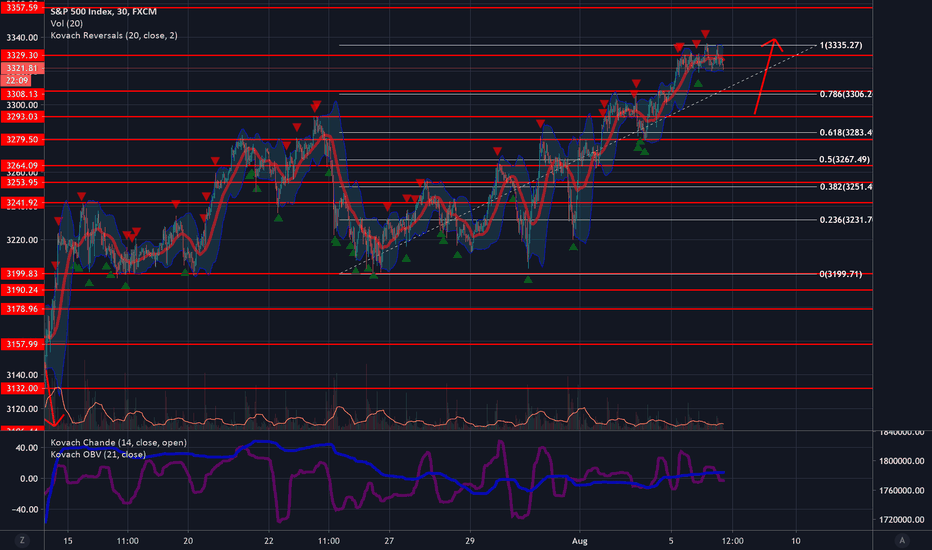Click the 3329.30 red price label
The image size is (932, 550).
click(x=22, y=55)
